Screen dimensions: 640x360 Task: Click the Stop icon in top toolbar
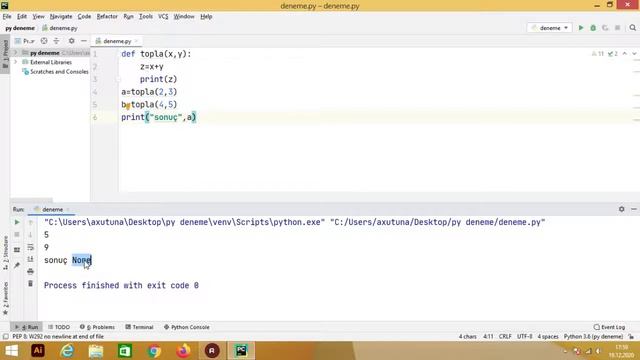pyautogui.click(x=618, y=28)
